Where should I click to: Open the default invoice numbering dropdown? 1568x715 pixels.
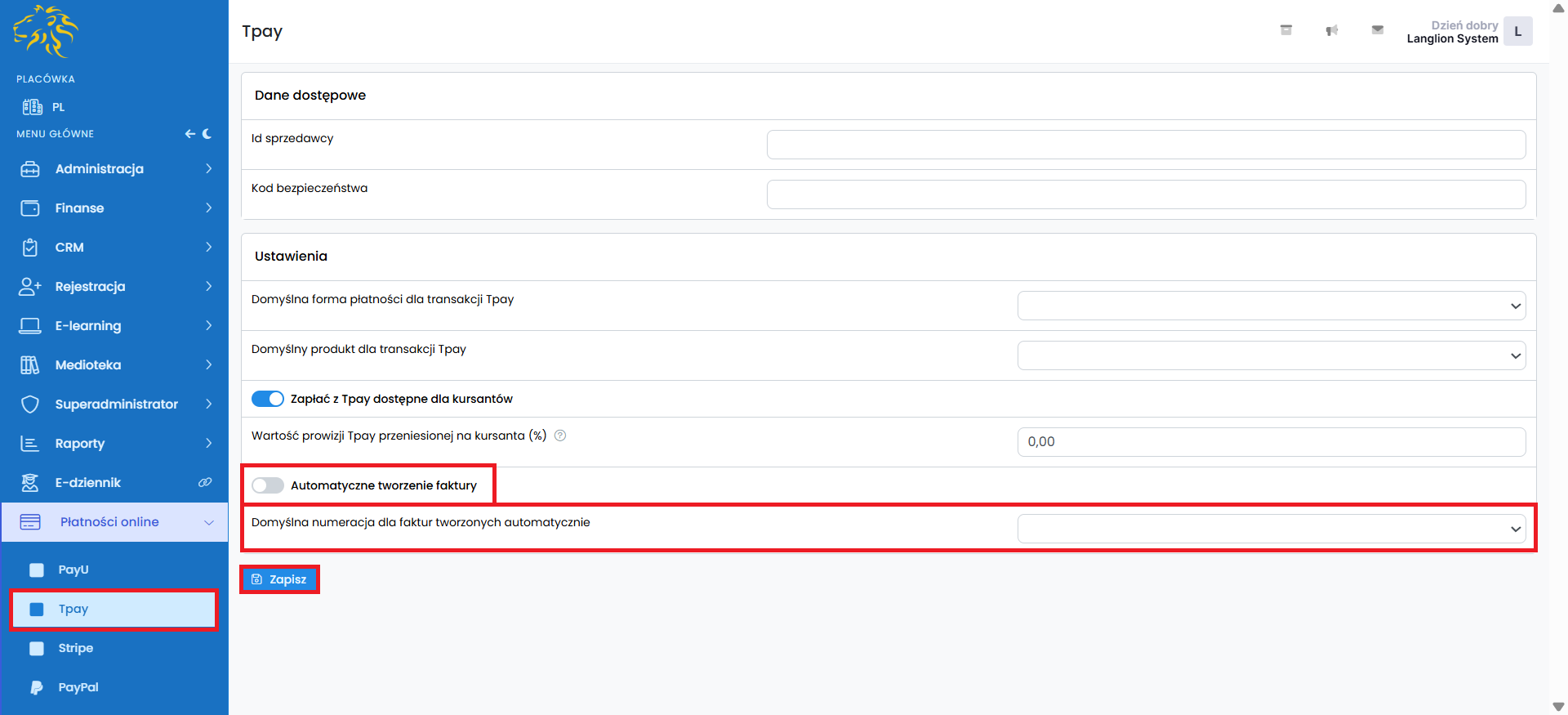(1271, 529)
